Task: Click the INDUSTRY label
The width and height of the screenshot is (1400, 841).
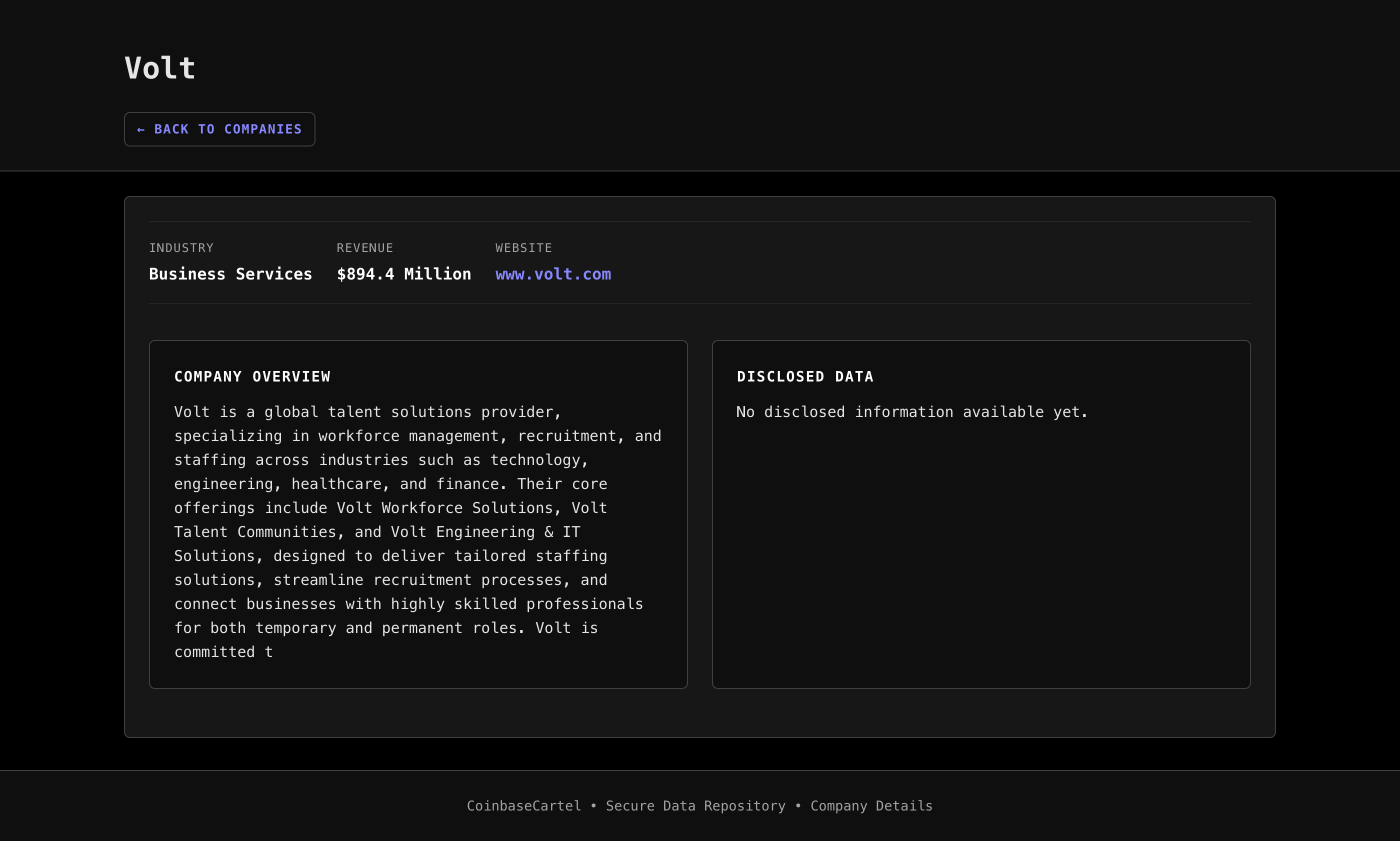Action: pos(181,247)
